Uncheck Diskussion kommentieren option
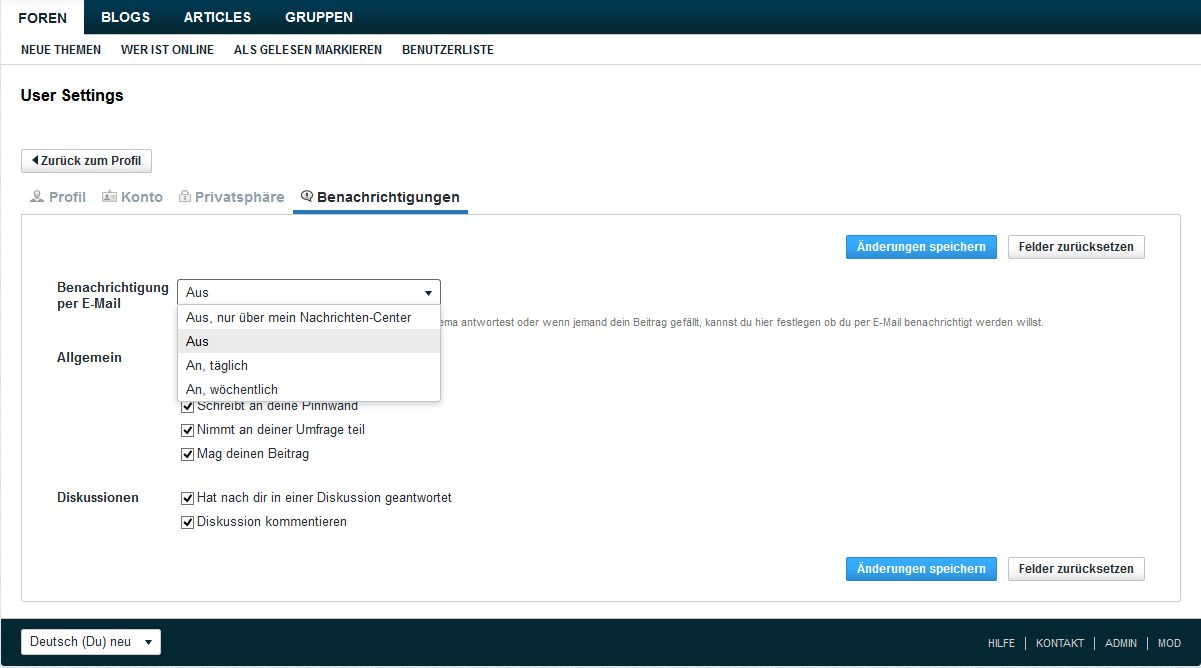This screenshot has width=1201, height=668. point(187,522)
